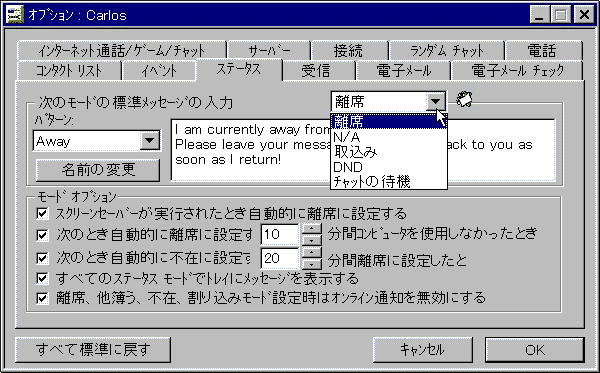Click すべて標準に戻す button
Viewport: 600px width, 373px height.
pyautogui.click(x=93, y=349)
